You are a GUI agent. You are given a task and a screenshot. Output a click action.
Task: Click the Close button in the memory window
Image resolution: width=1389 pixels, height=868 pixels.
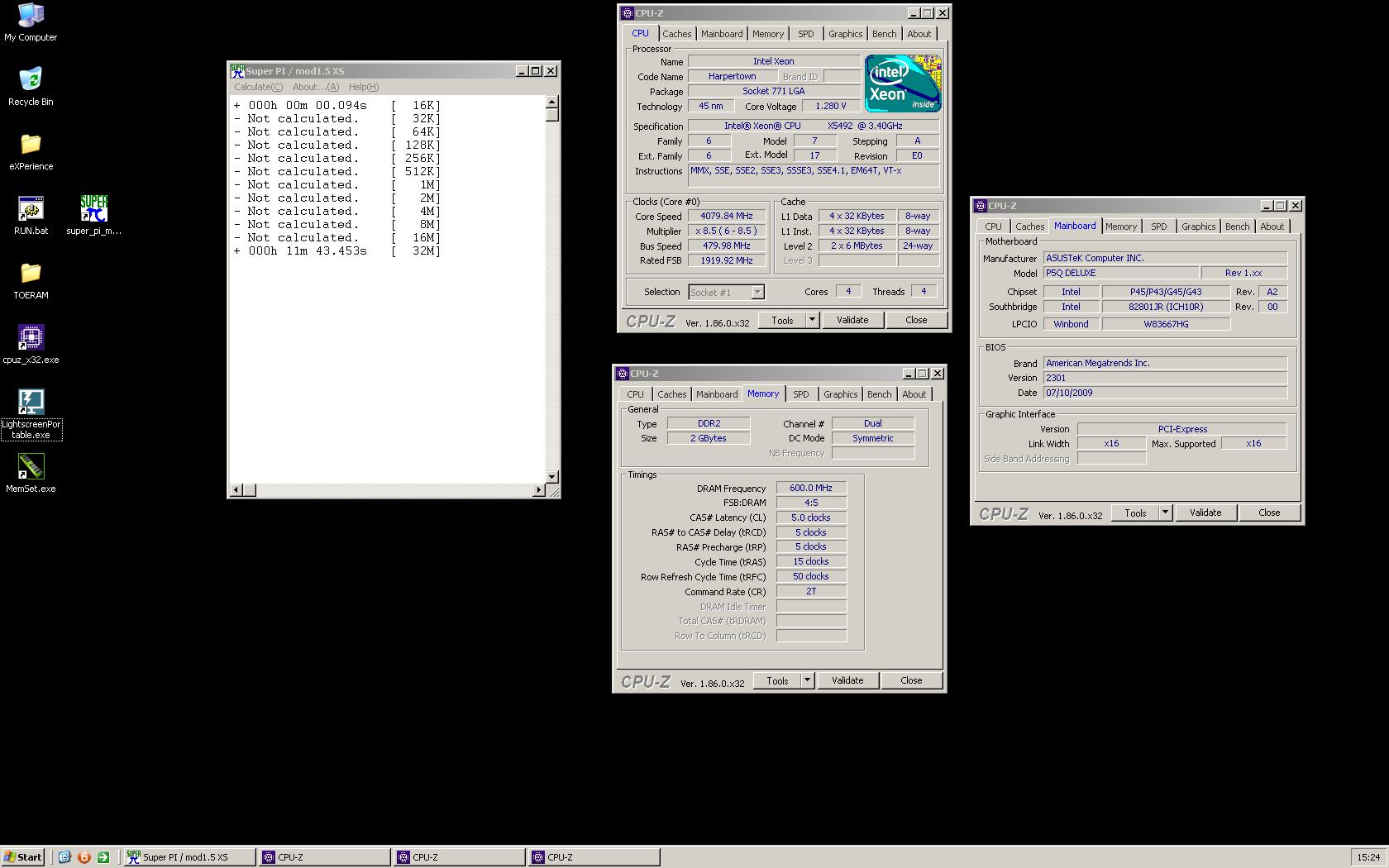911,680
